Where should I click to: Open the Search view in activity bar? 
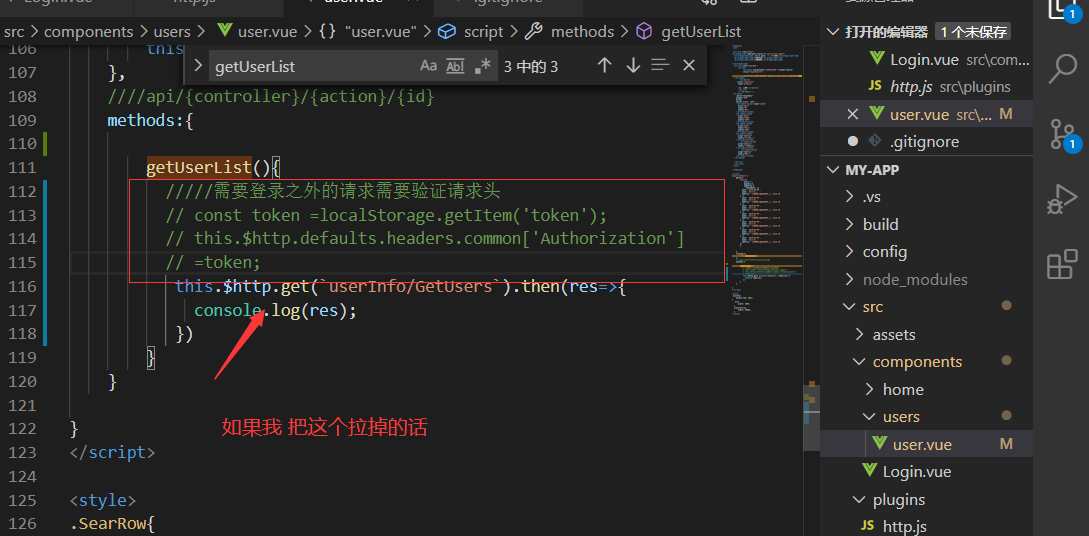point(1062,69)
